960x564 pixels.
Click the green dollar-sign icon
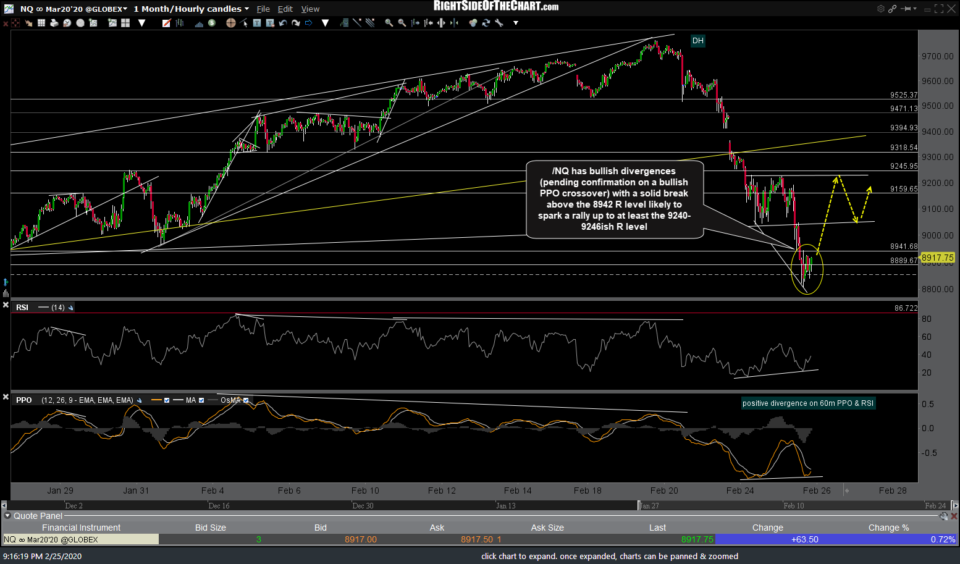tap(211, 23)
